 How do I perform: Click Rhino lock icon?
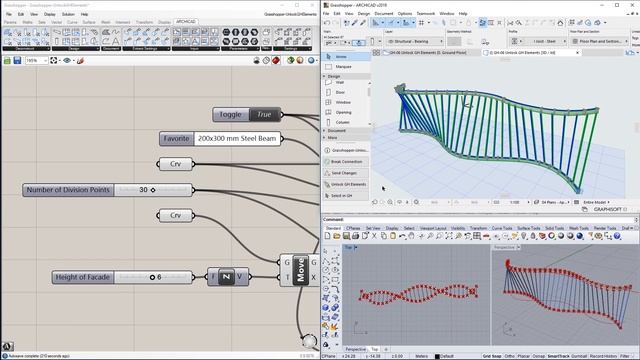(533, 236)
